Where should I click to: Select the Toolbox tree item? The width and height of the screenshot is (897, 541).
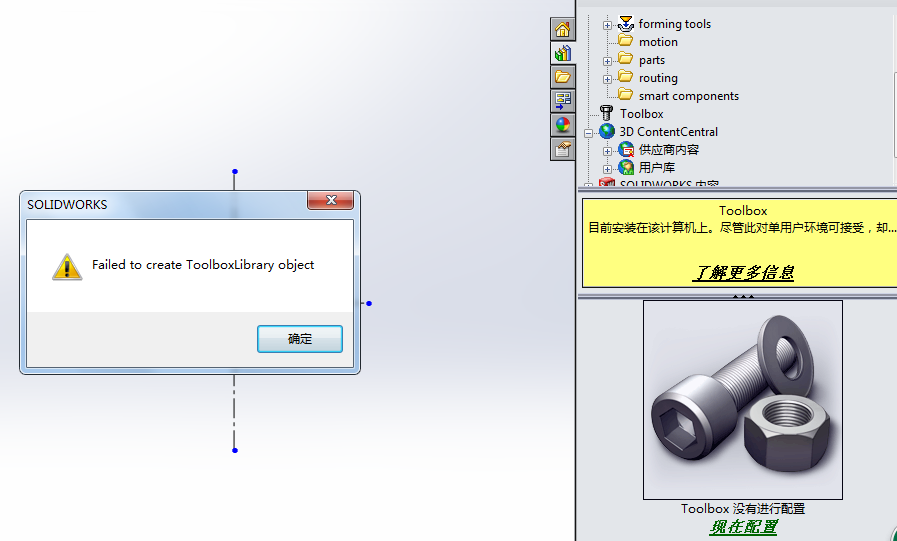tap(641, 114)
